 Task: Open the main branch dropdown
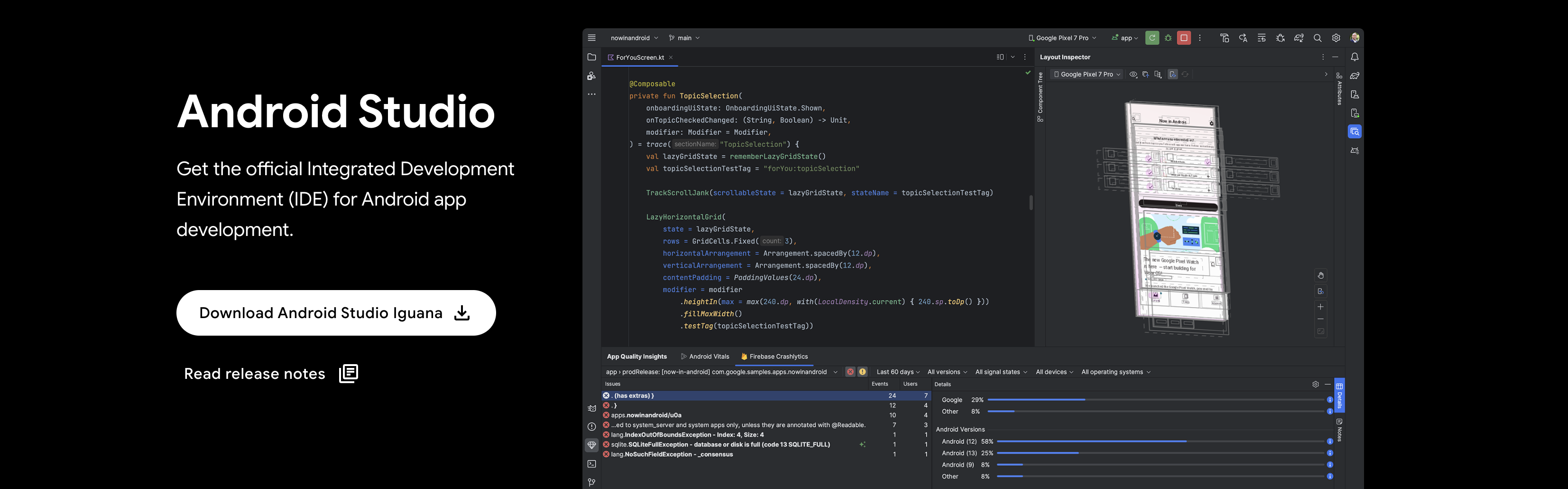[x=684, y=38]
